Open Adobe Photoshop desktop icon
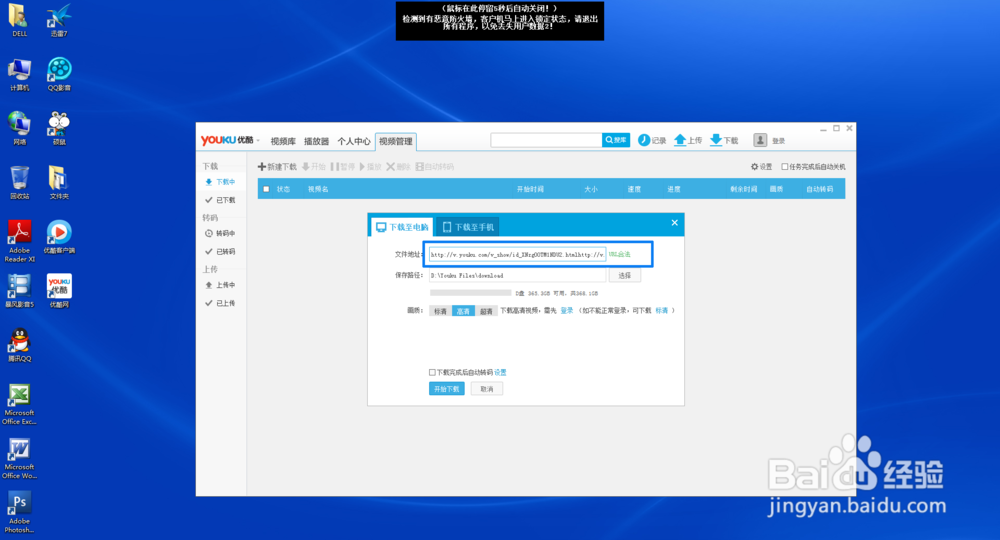Viewport: 1000px width, 540px height. tap(19, 513)
